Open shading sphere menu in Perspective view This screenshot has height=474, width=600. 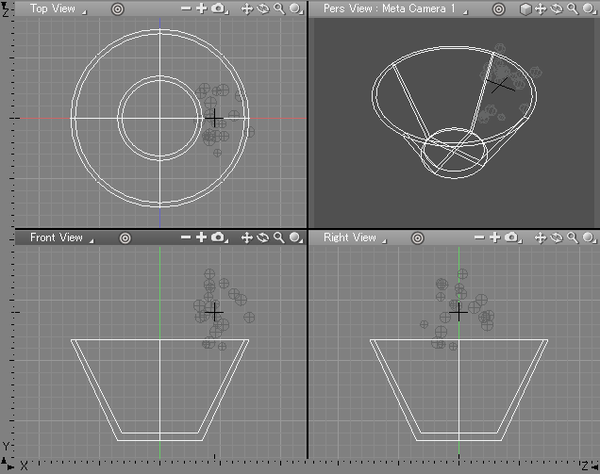click(589, 9)
